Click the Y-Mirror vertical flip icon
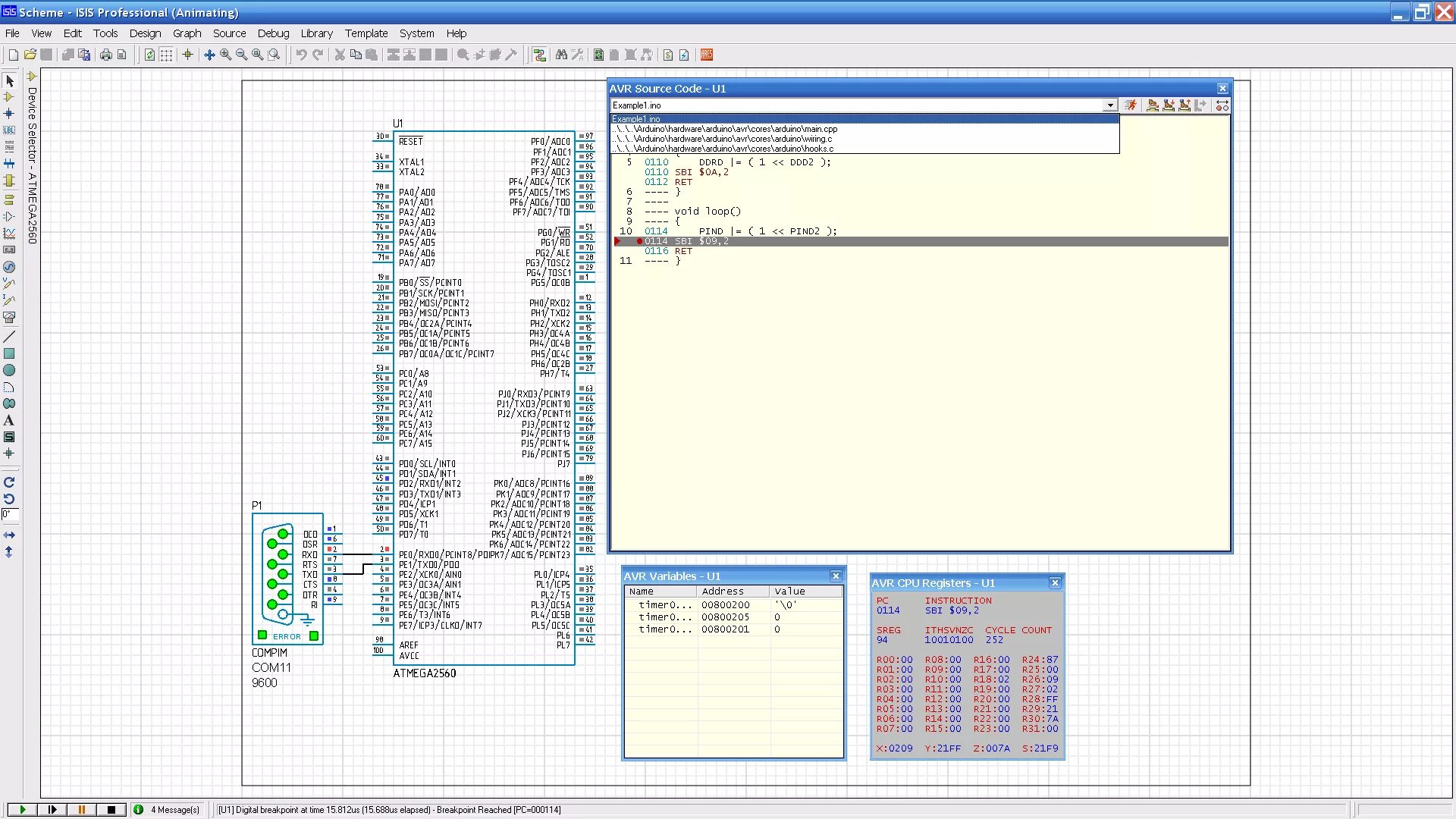 click(9, 552)
